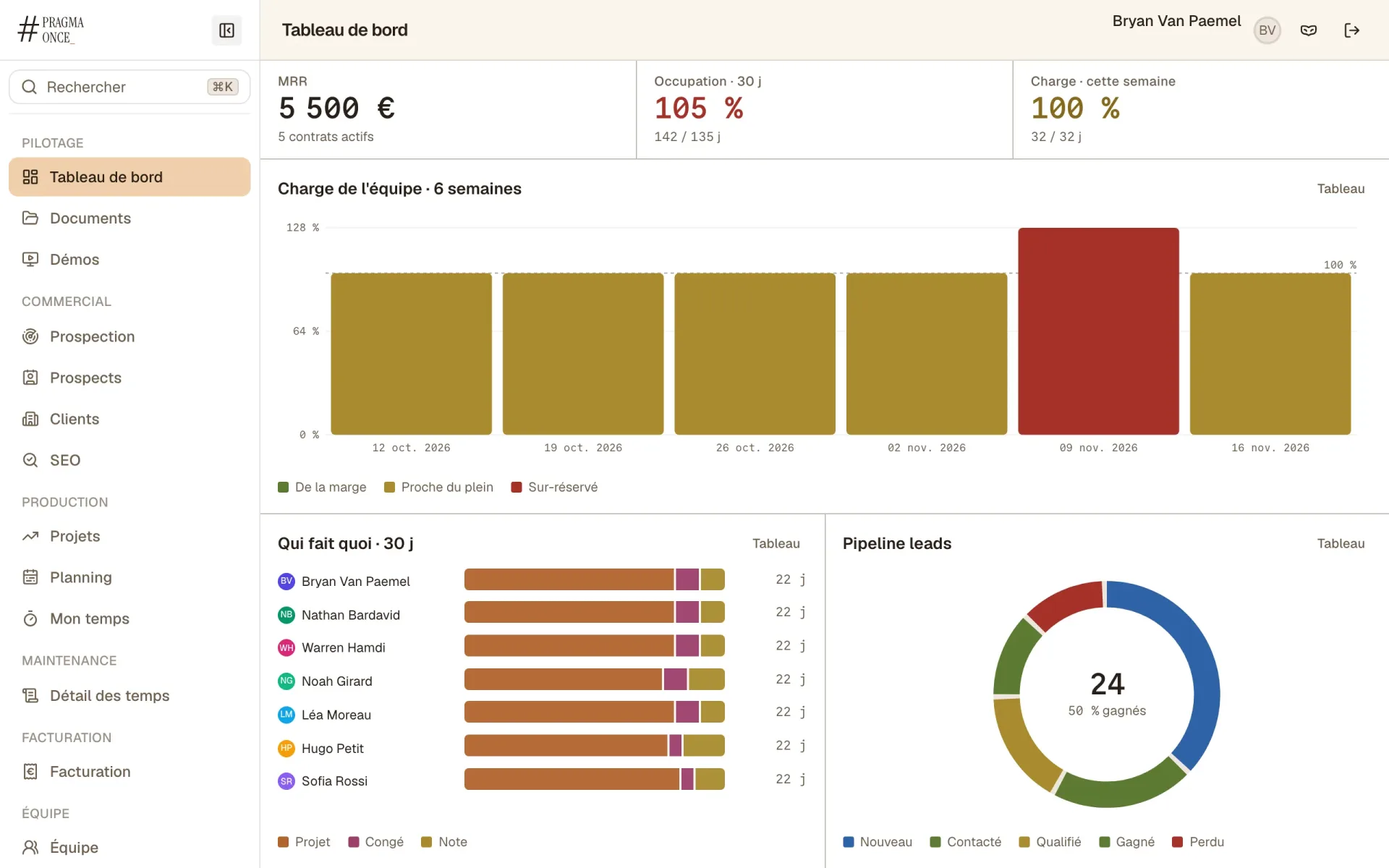1389x868 pixels.
Task: Select the Bryan Van Paemel workload row
Action: 542,580
